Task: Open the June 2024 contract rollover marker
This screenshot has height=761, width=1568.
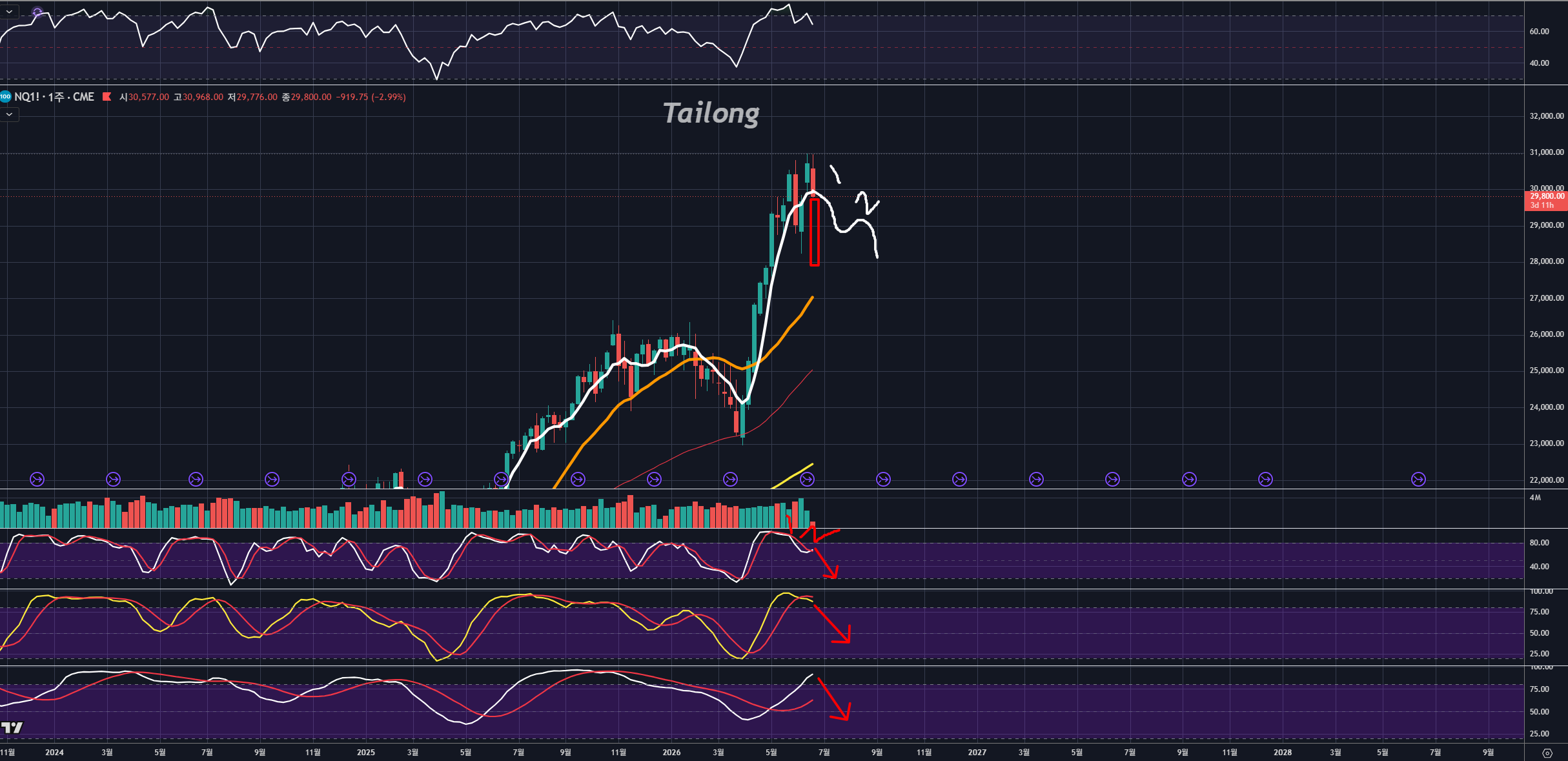Action: (196, 480)
